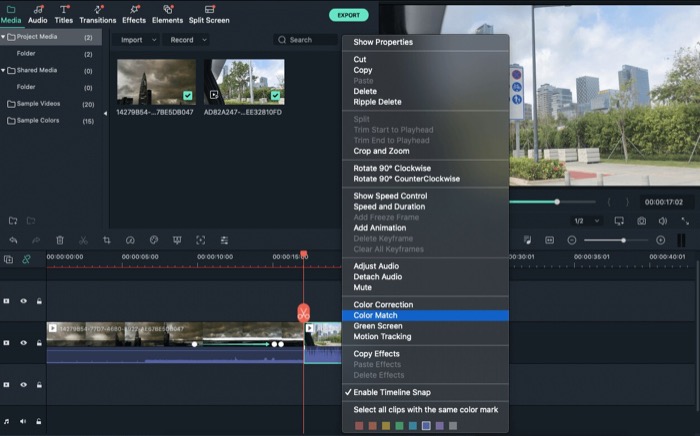Mute the audio track speaker
Screen dimensions: 700x436
[23, 421]
